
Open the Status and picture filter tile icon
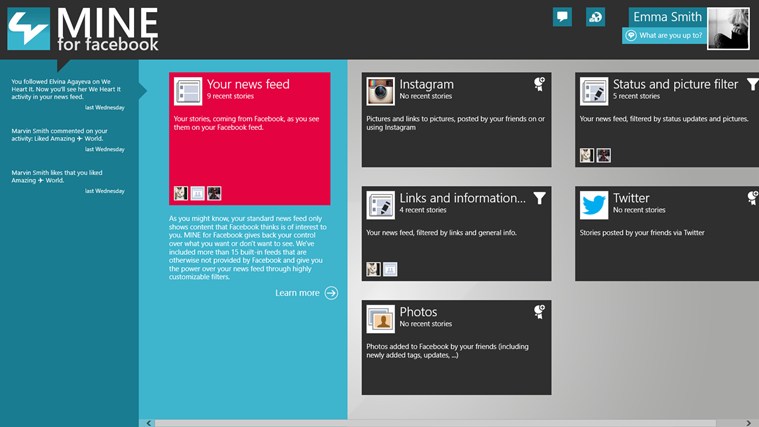coord(594,91)
